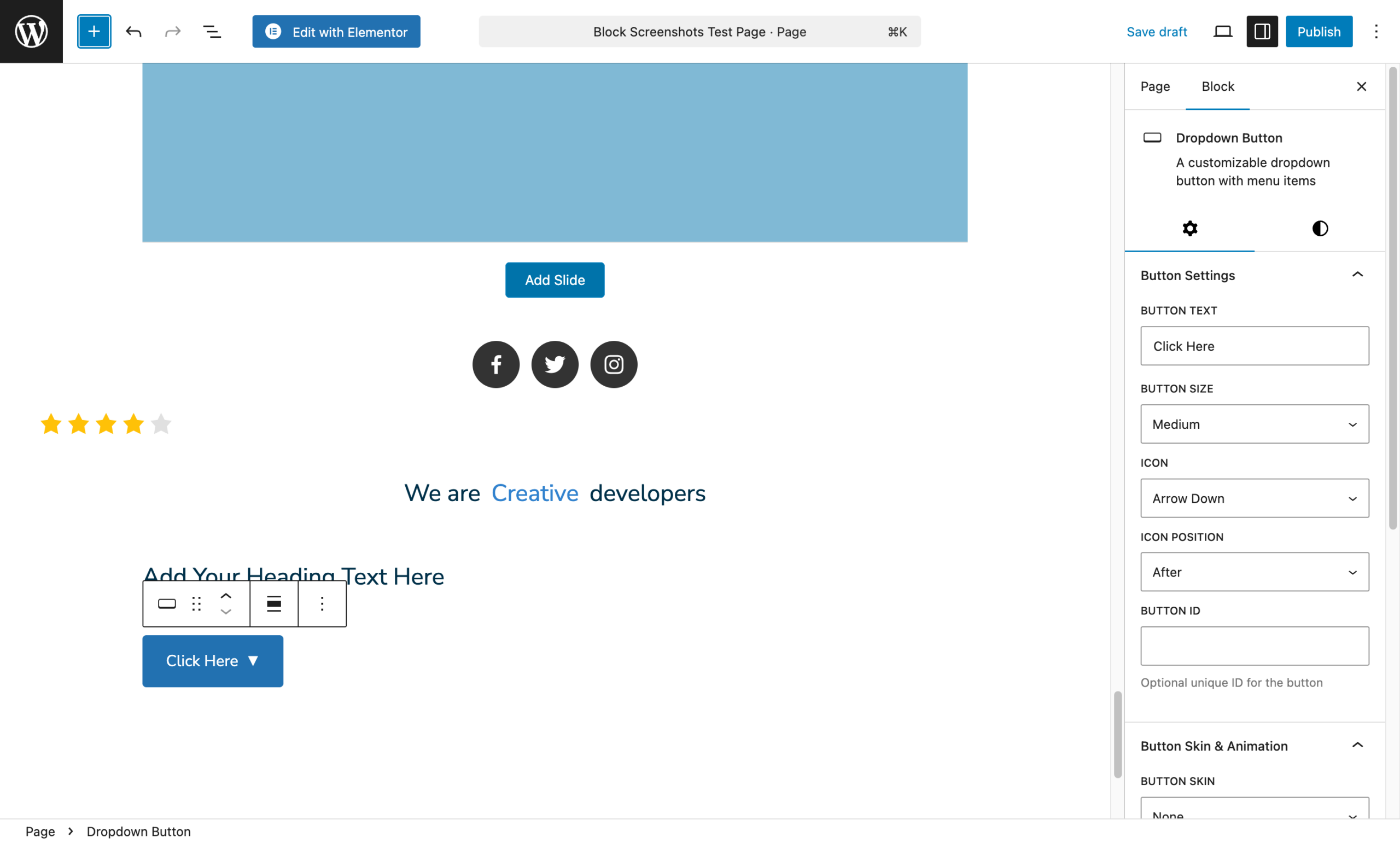Click the WordPress logo
This screenshot has height=843, width=1400.
(31, 31)
